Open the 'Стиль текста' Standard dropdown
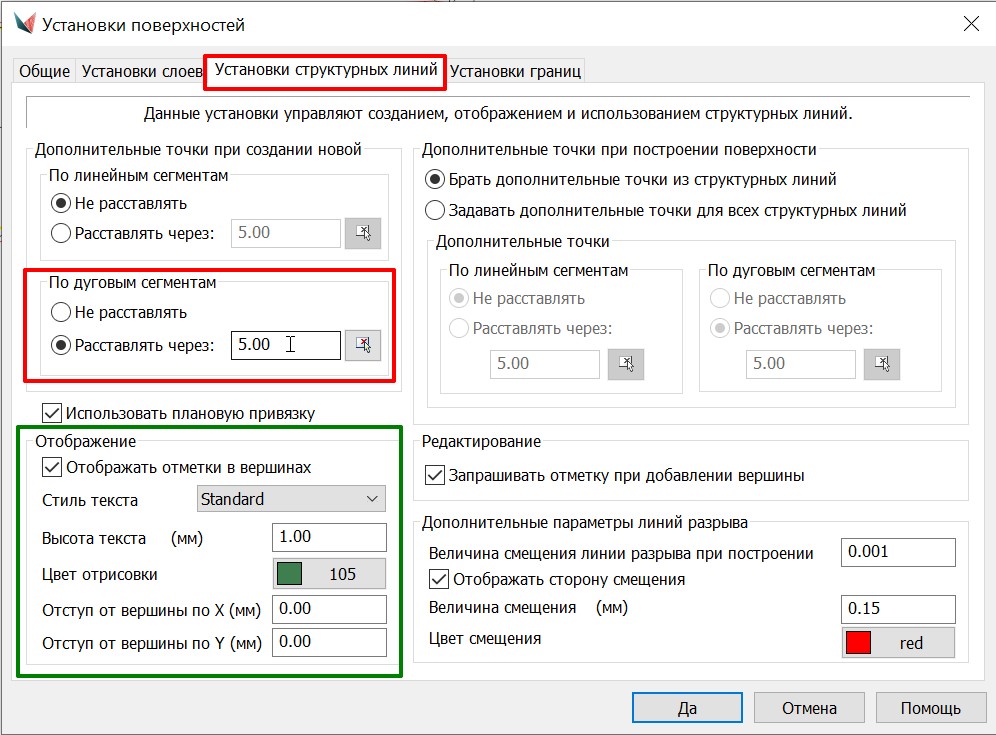 point(291,499)
